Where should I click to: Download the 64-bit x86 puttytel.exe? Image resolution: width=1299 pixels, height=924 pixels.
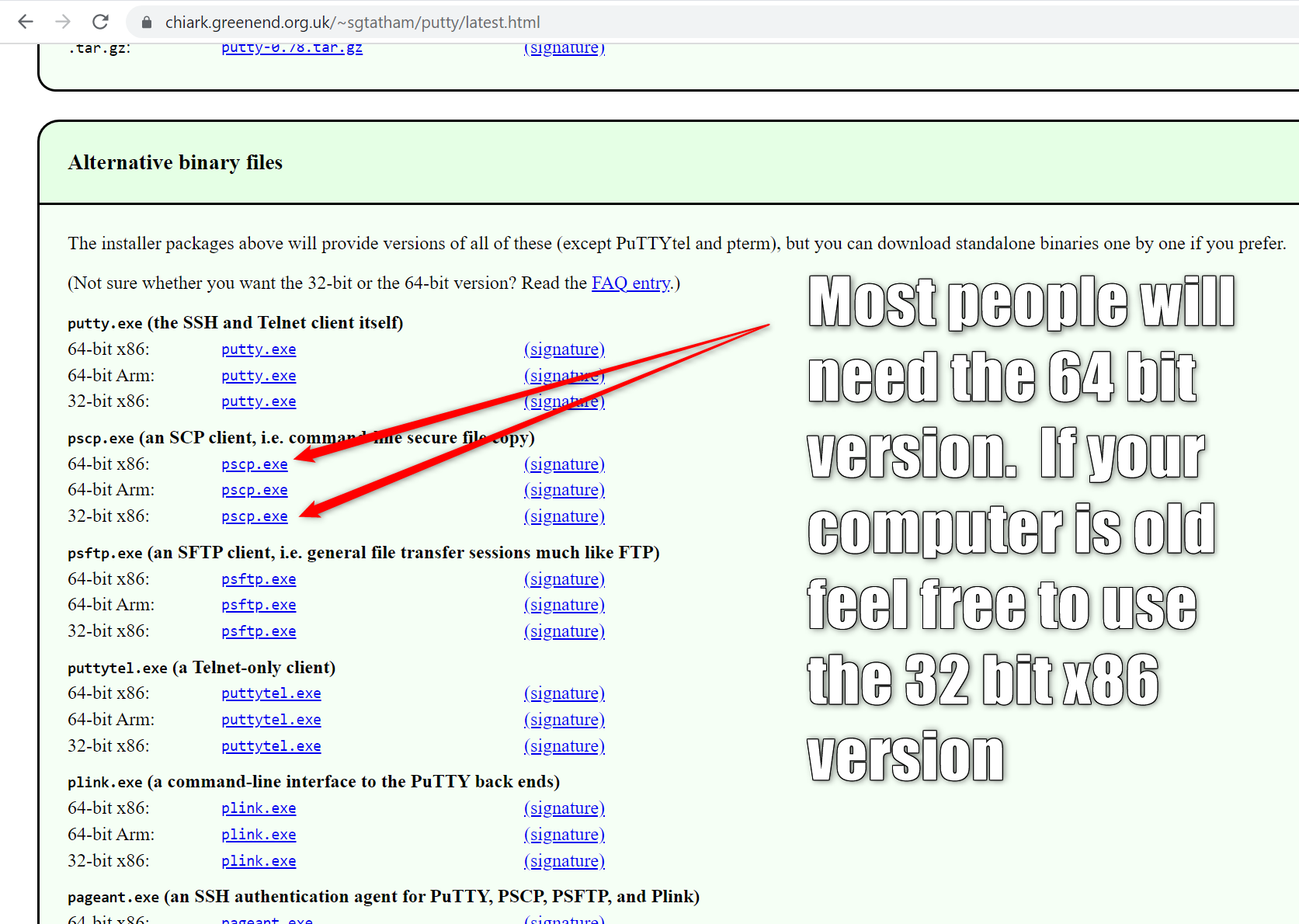[271, 693]
